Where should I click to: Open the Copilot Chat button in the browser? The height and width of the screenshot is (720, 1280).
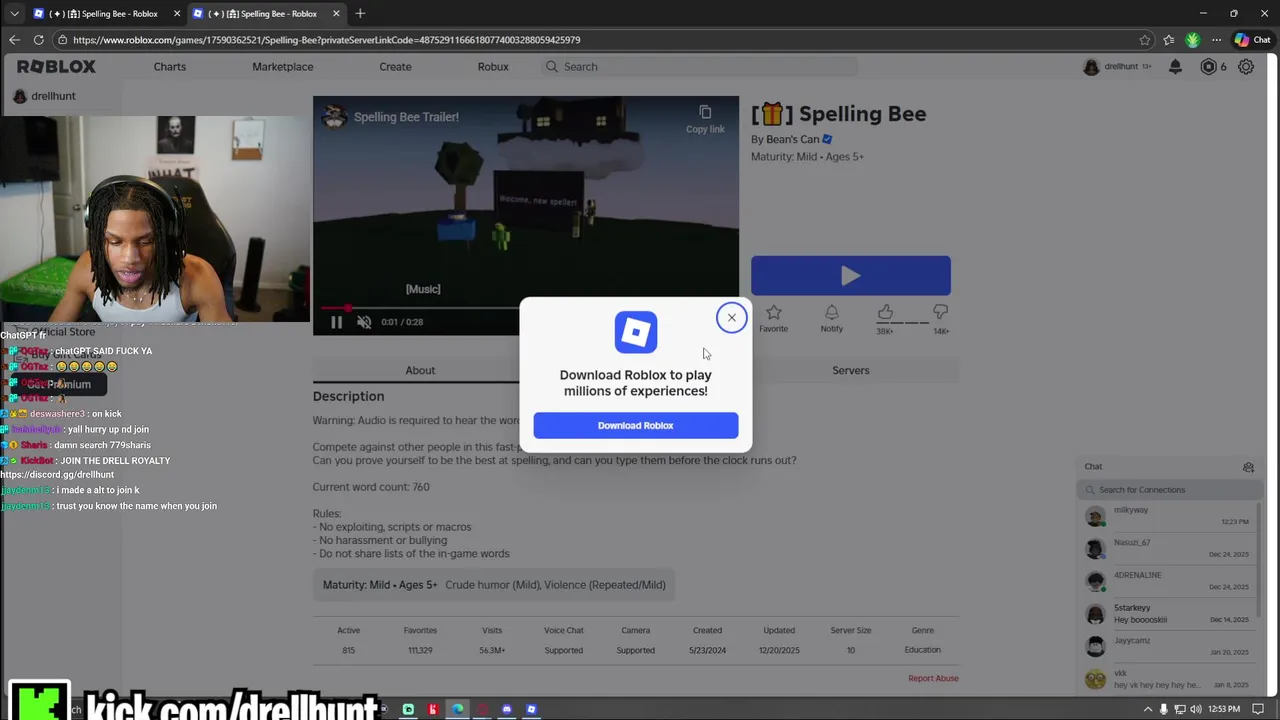1252,40
